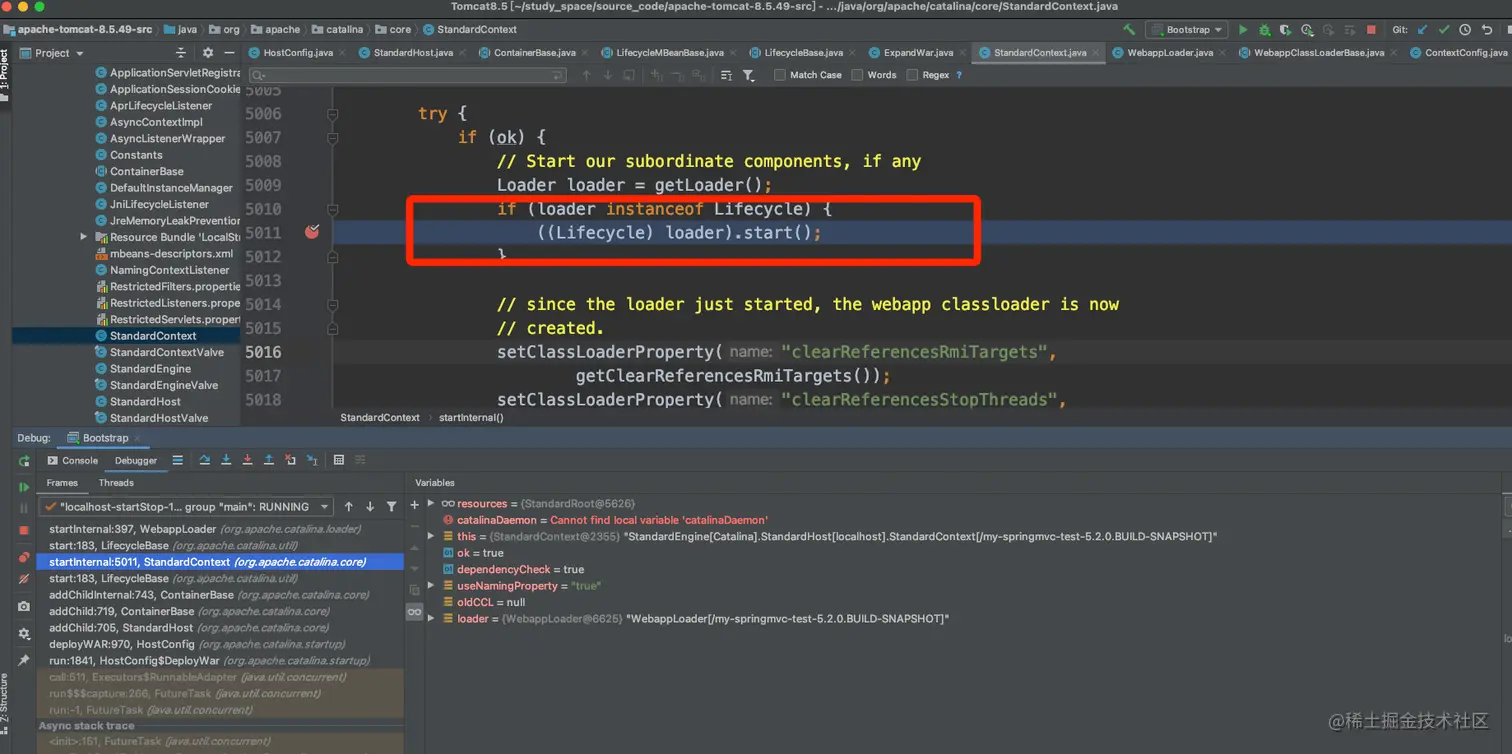
Task: Click the Mute Breakpoints icon
Action: pos(24,579)
